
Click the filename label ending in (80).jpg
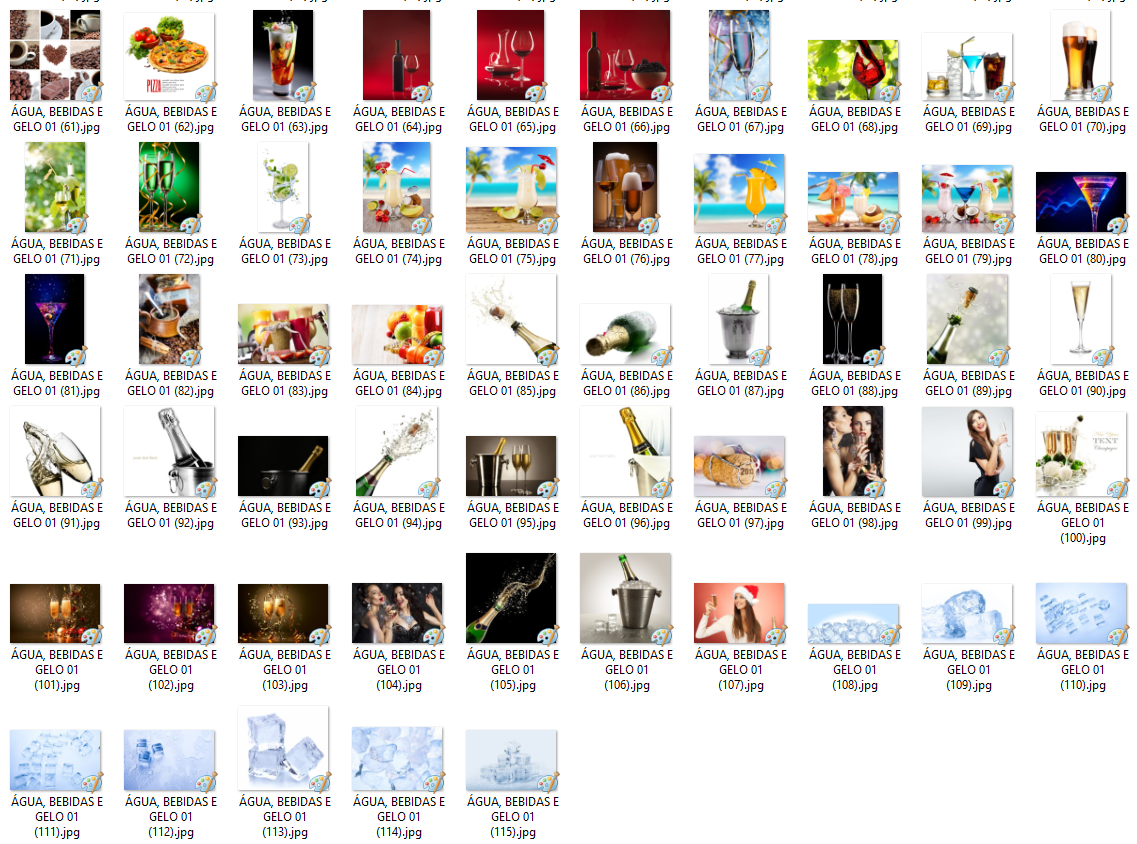pos(1082,251)
